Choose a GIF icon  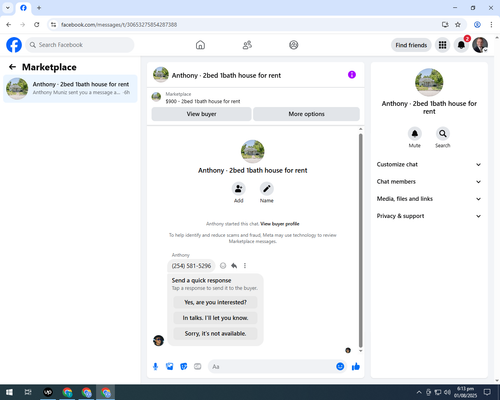(x=198, y=367)
